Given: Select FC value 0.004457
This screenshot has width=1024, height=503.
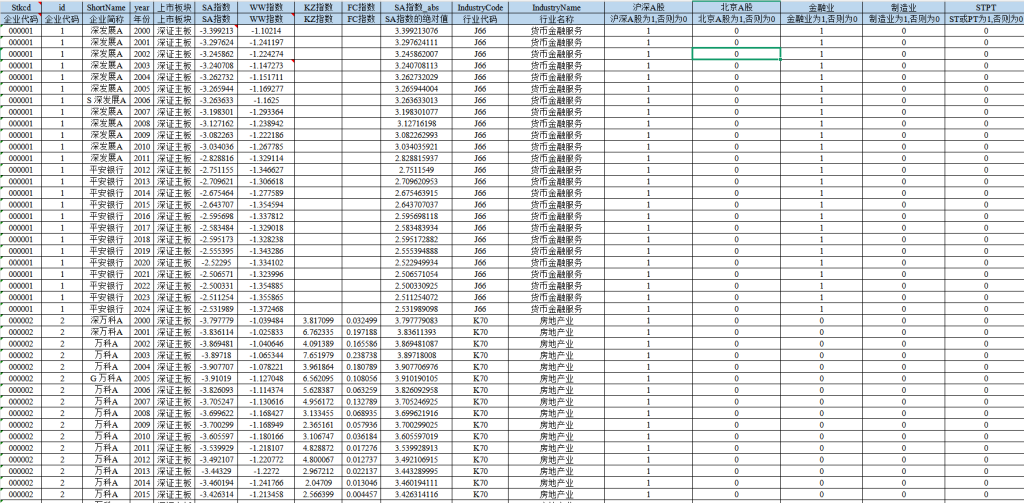Looking at the screenshot, I should click(361, 494).
